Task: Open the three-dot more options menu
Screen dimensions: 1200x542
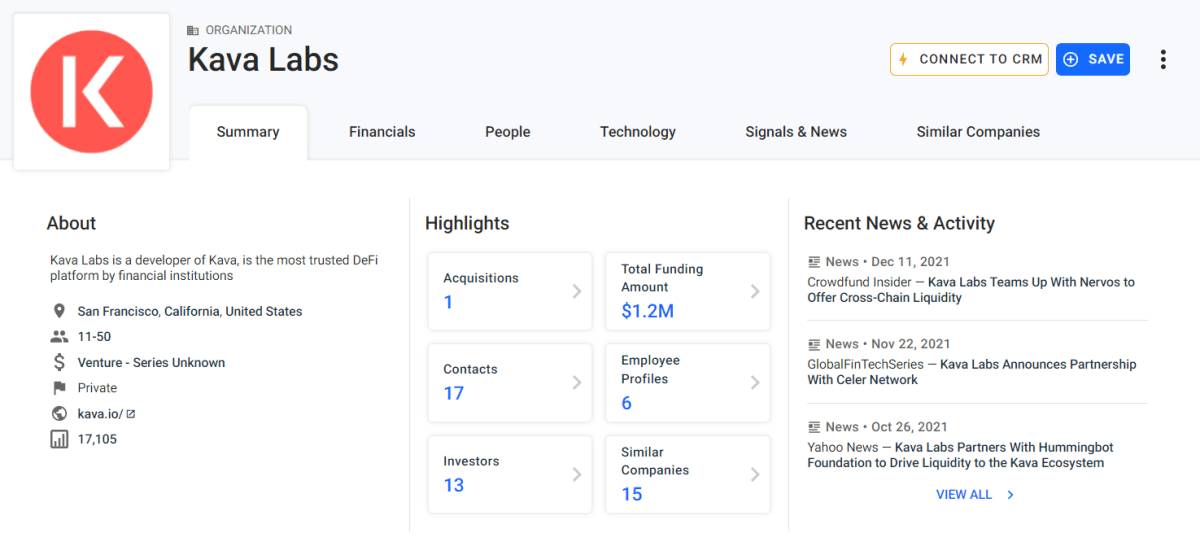Action: 1163,60
